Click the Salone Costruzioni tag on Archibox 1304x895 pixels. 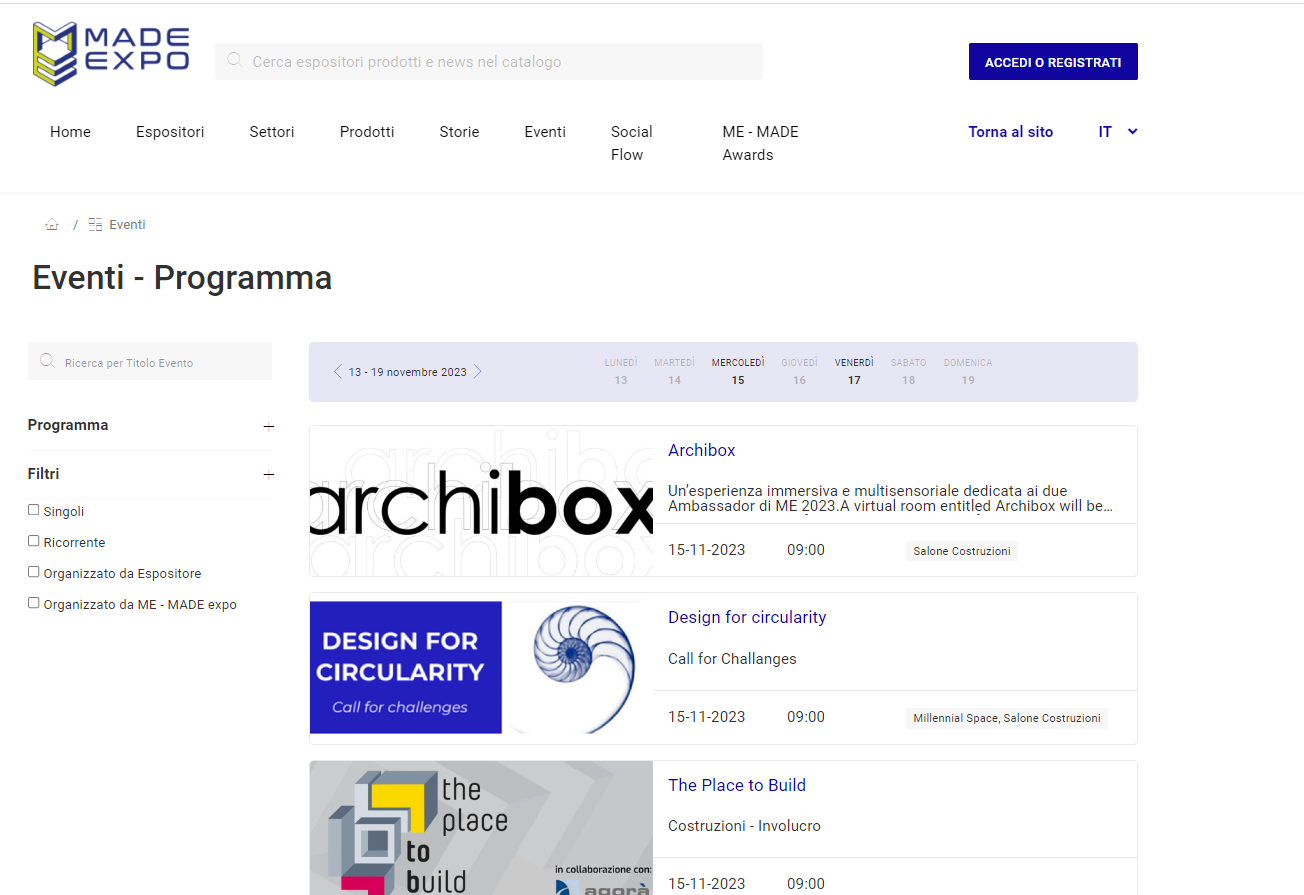tap(962, 551)
